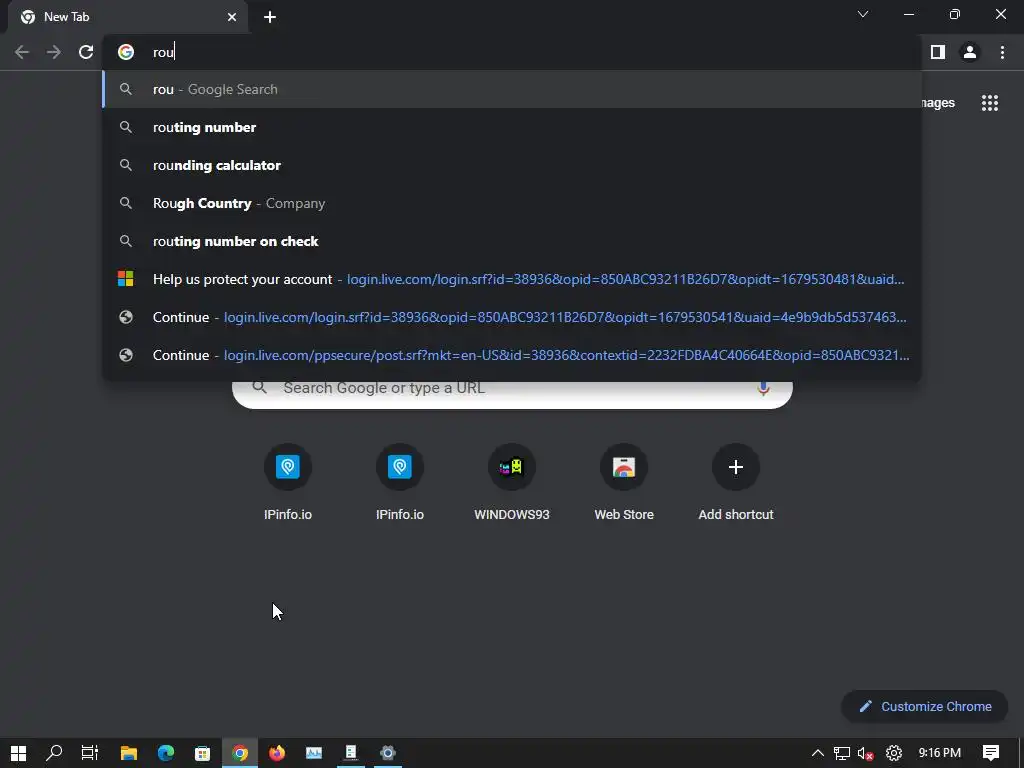
Task: Choose the 'rounding calculator' suggestion
Action: 512,165
